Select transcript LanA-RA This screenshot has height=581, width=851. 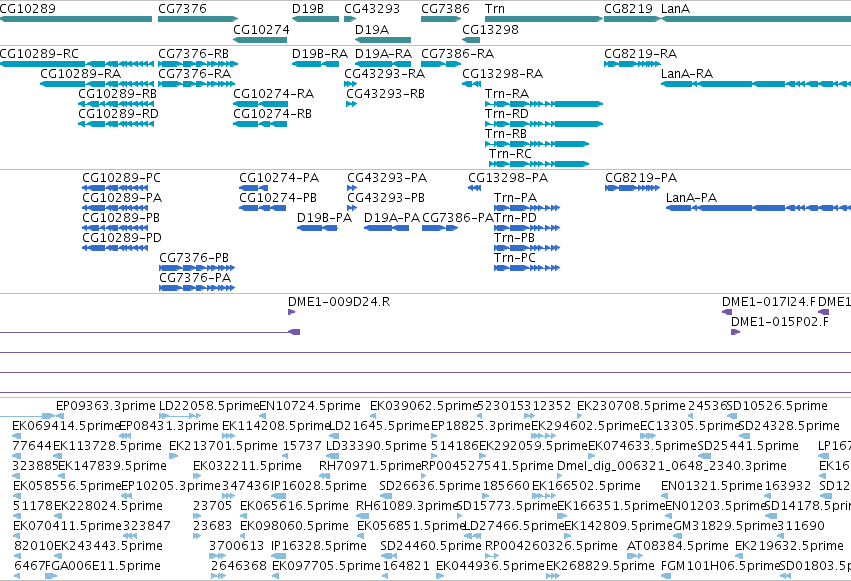point(687,74)
